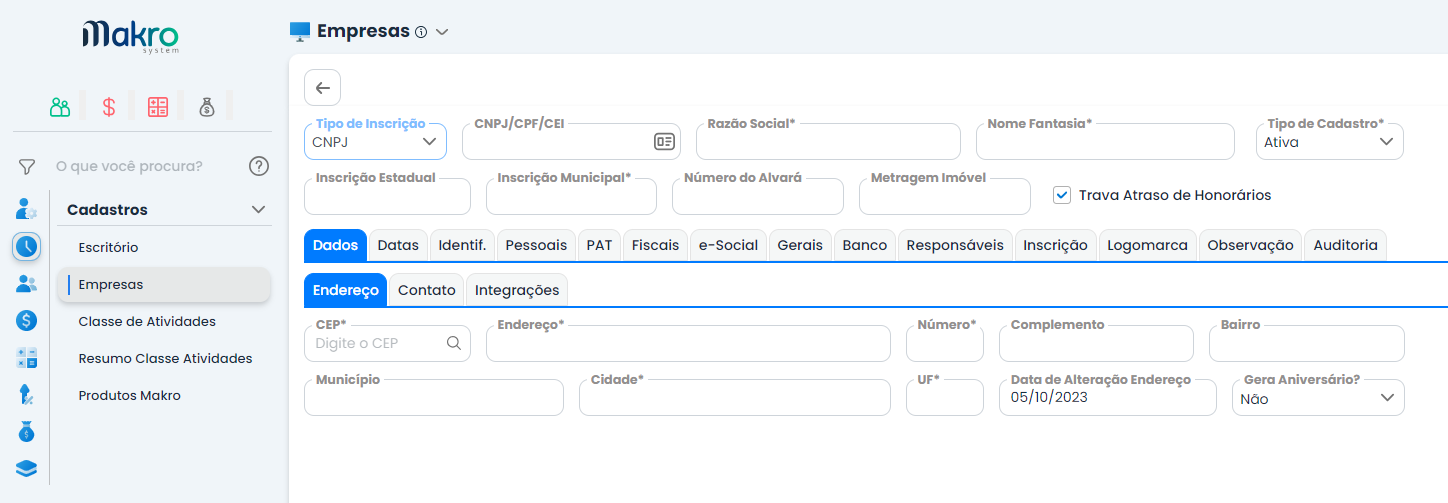Open the Banco tab
Screen dimensions: 1448x503
865,245
